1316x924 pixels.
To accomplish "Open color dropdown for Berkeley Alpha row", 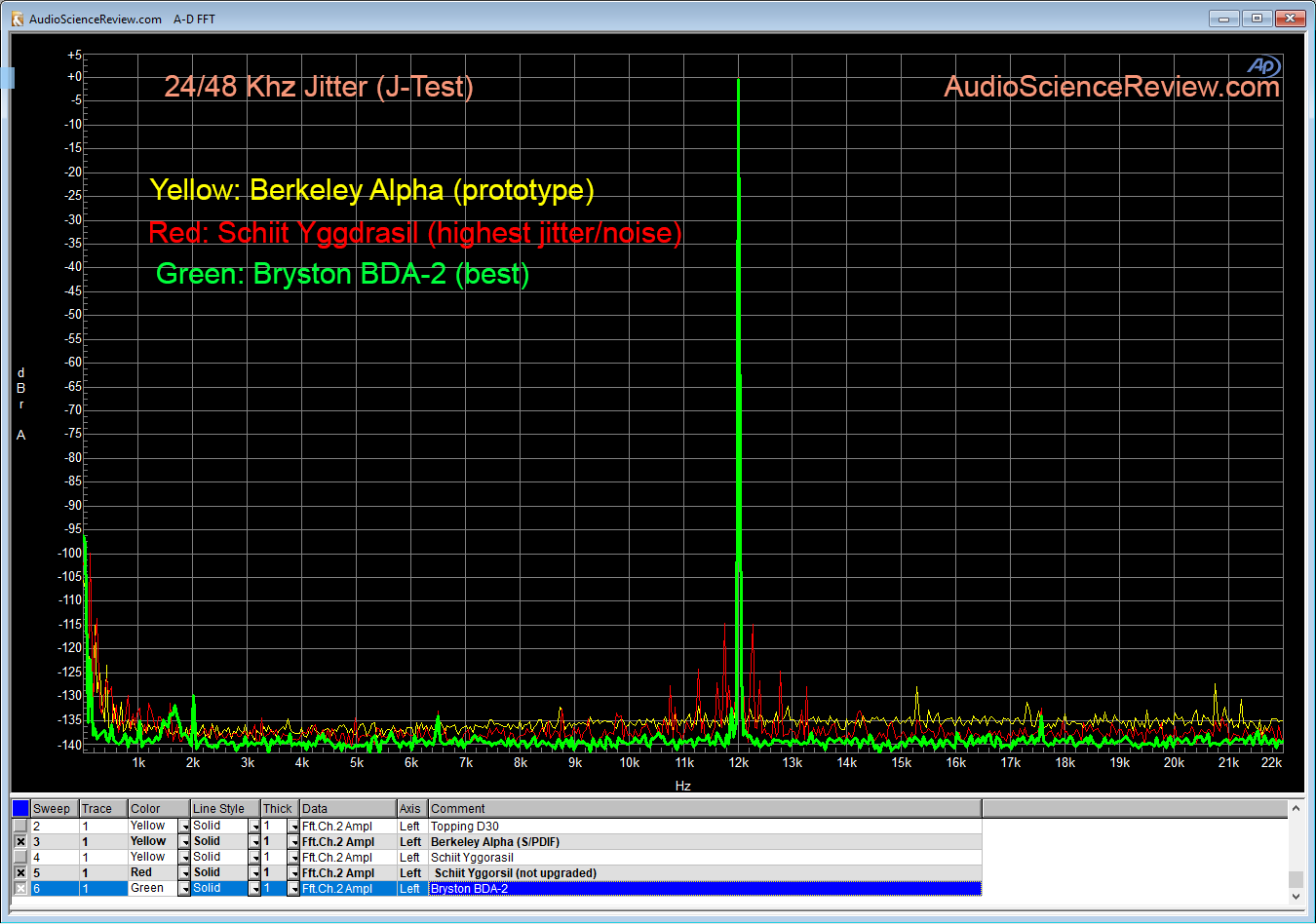I will (184, 842).
